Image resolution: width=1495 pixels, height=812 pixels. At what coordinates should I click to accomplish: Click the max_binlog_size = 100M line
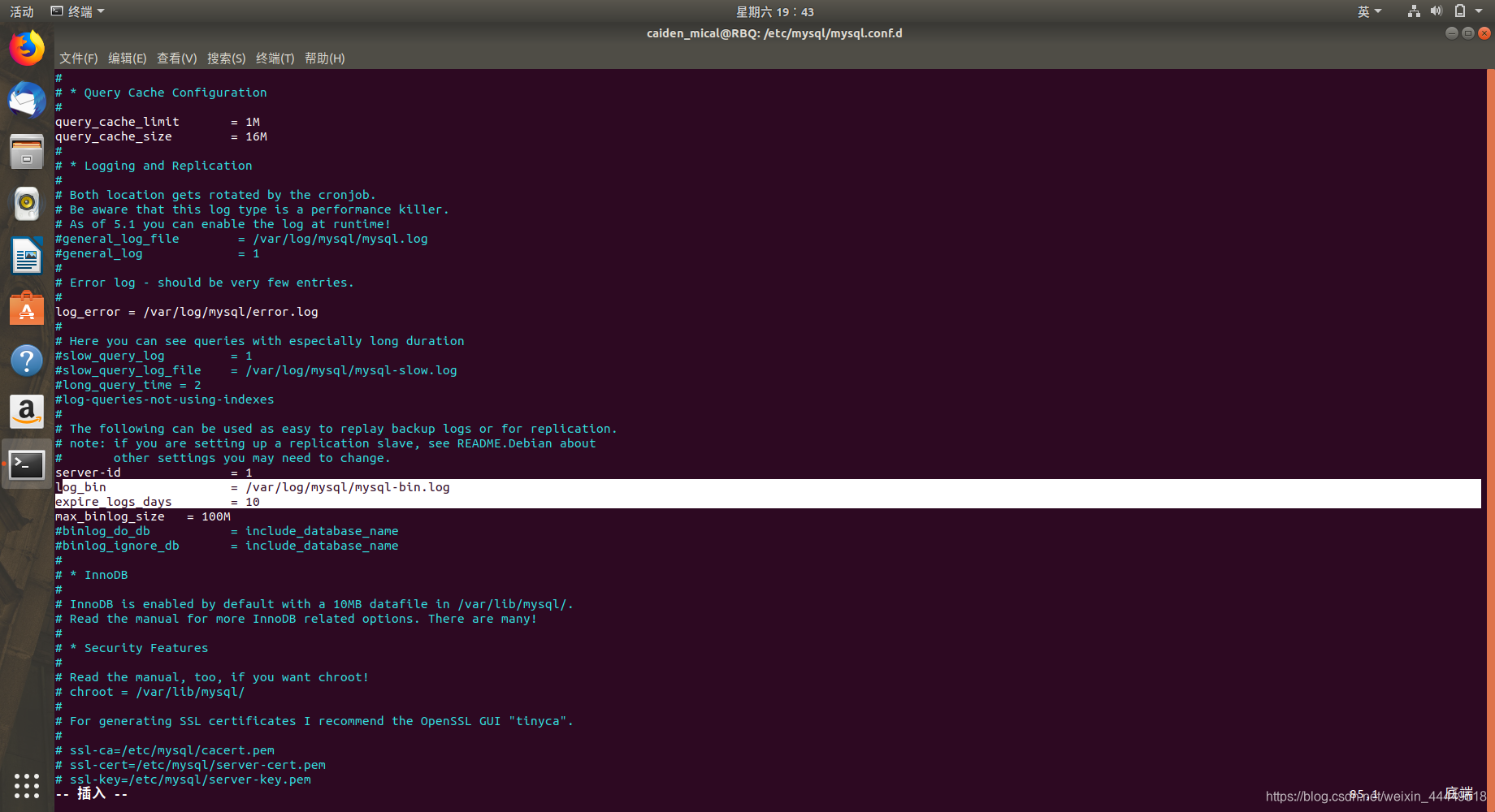(x=142, y=516)
